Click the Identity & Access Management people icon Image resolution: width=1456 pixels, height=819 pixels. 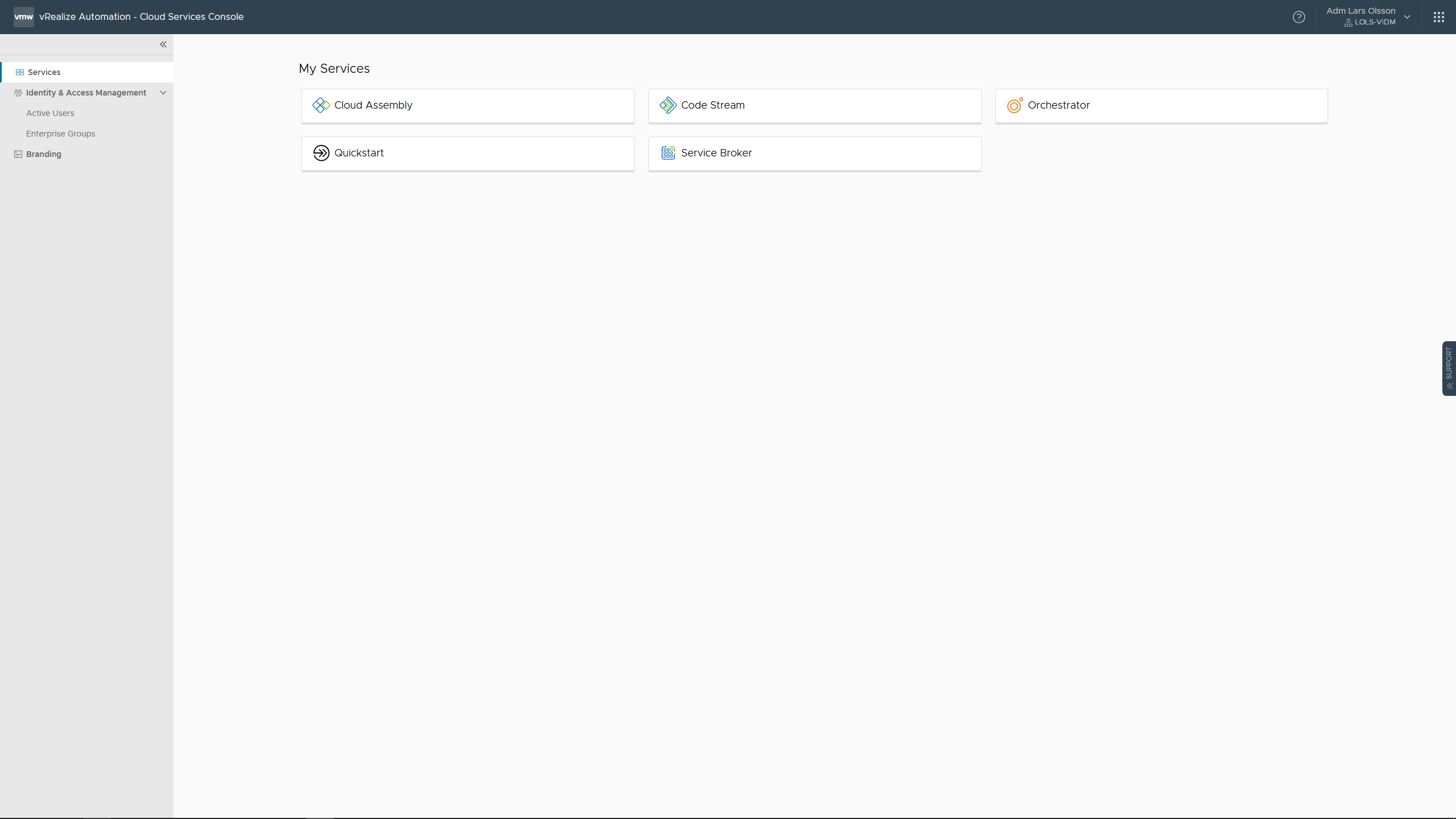(18, 93)
